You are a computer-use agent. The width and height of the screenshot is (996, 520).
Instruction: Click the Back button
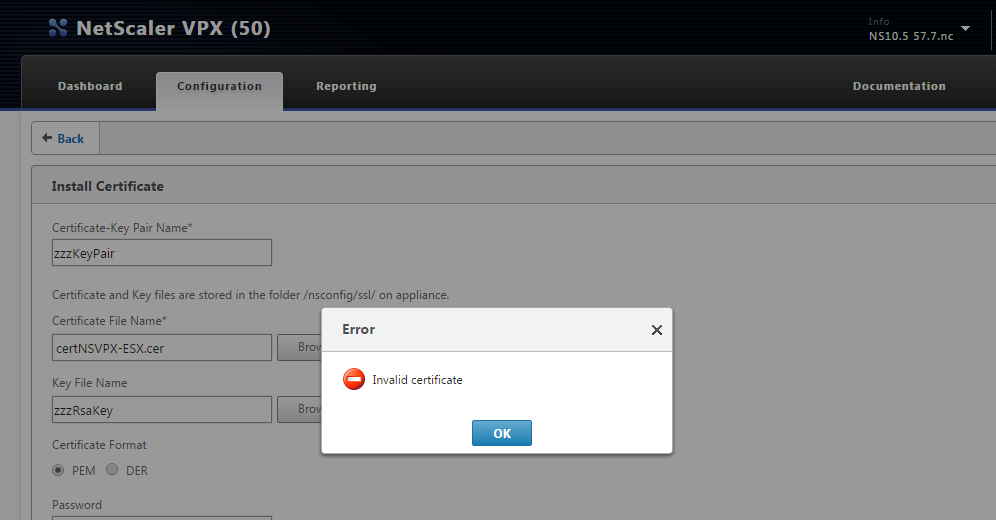click(64, 138)
